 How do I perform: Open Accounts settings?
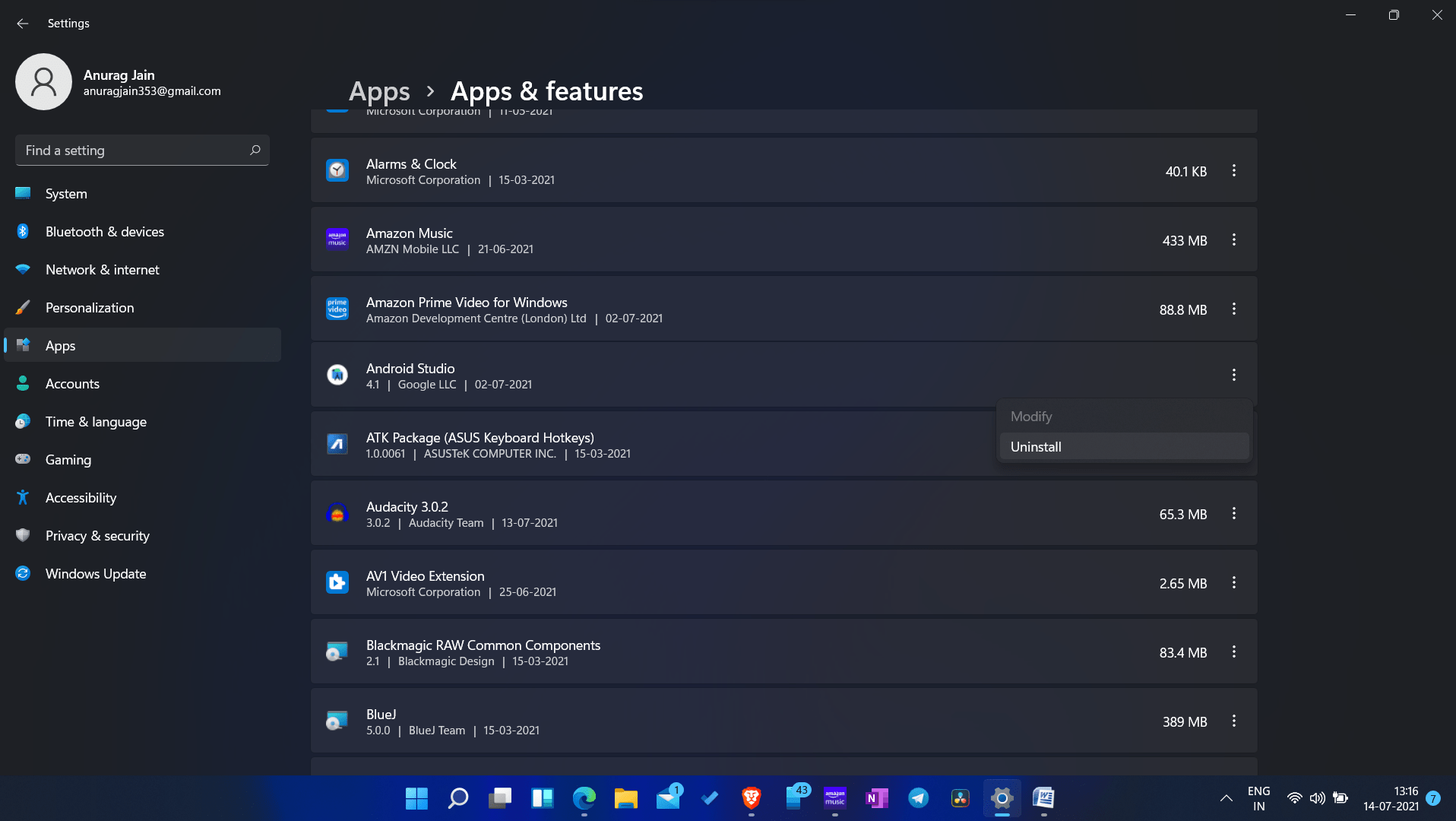[x=142, y=384]
